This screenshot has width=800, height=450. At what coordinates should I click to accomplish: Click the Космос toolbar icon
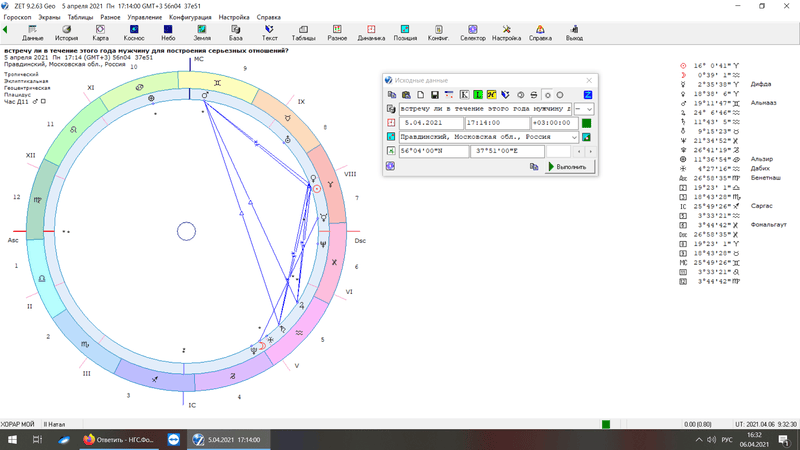[134, 32]
